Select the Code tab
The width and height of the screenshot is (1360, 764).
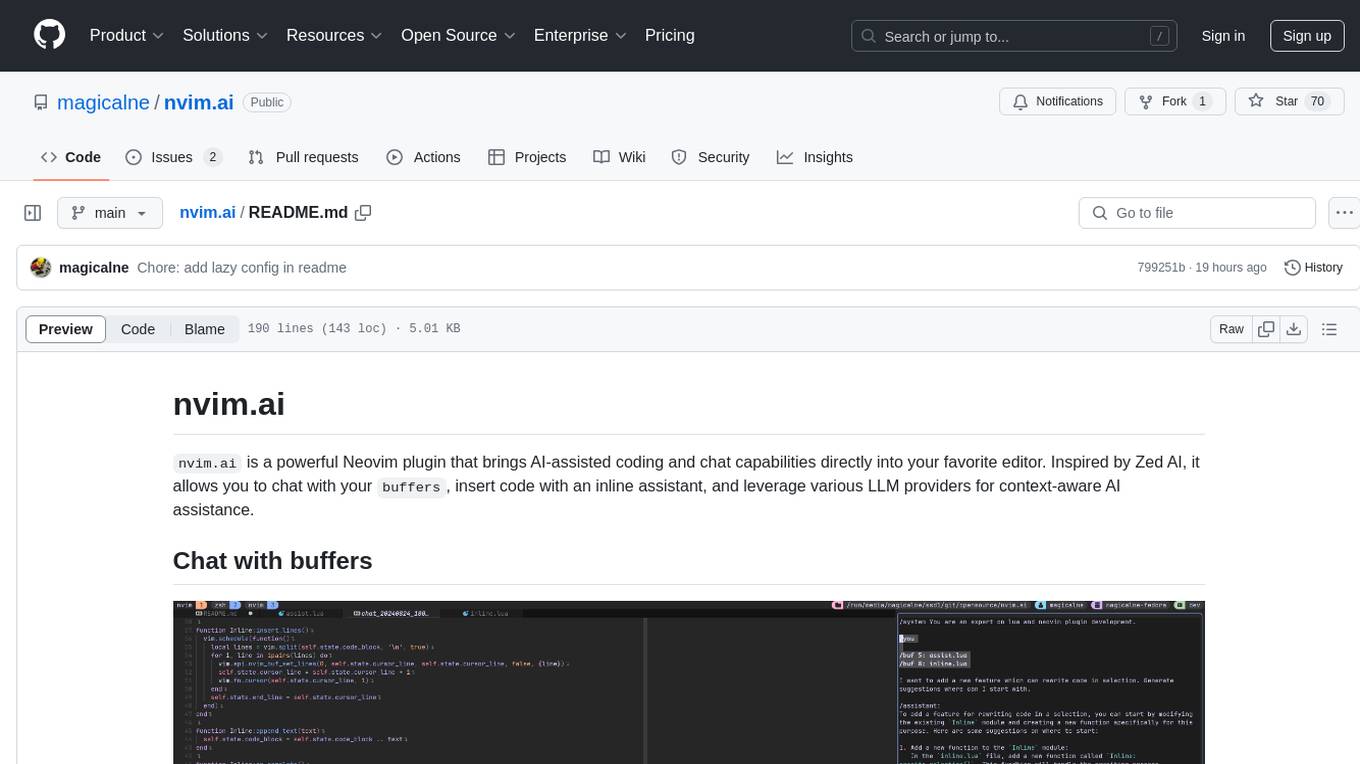pos(71,157)
